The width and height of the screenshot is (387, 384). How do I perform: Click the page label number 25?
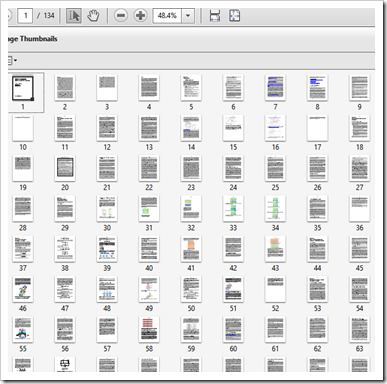point(275,187)
